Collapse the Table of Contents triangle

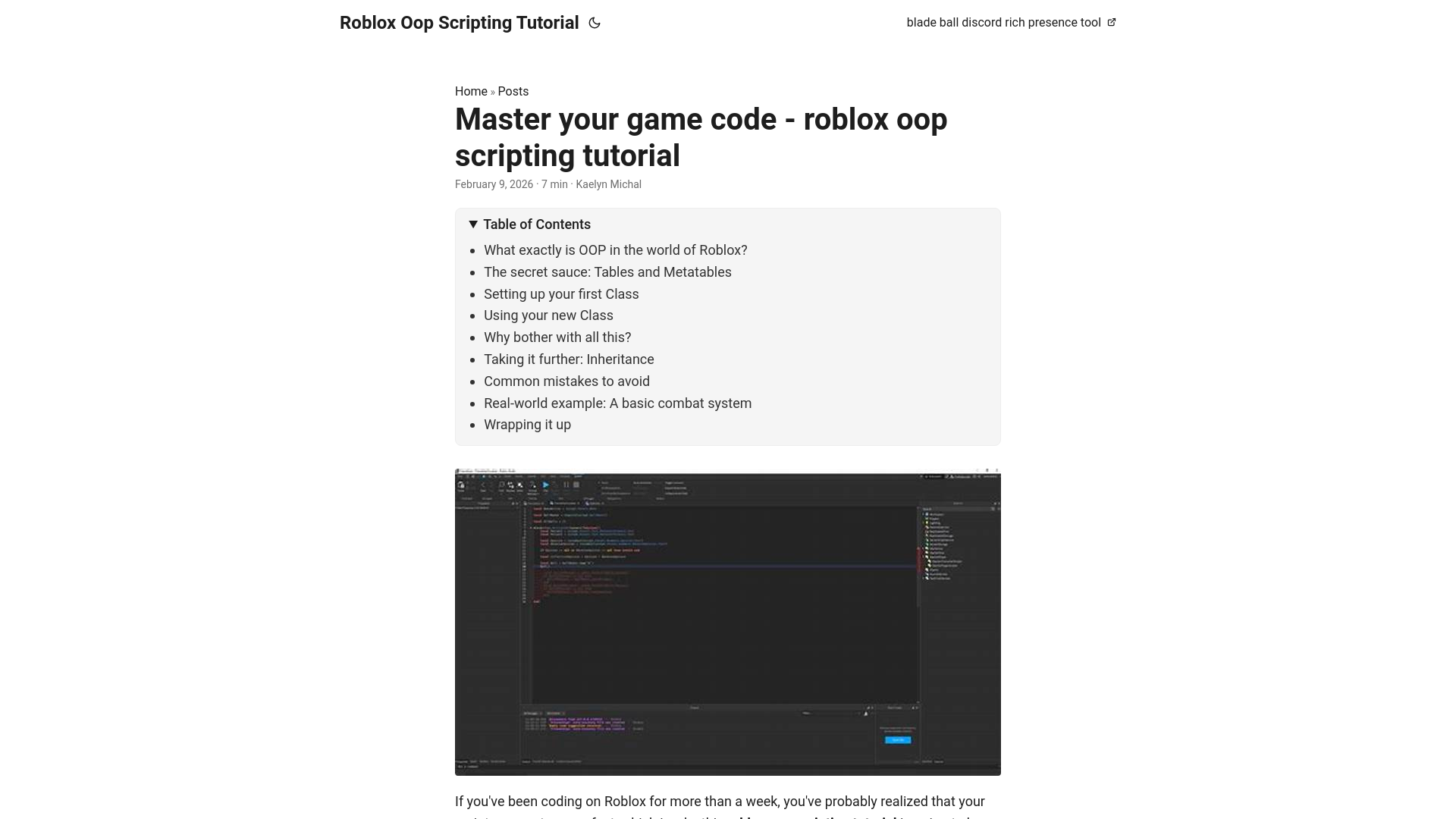coord(473,224)
